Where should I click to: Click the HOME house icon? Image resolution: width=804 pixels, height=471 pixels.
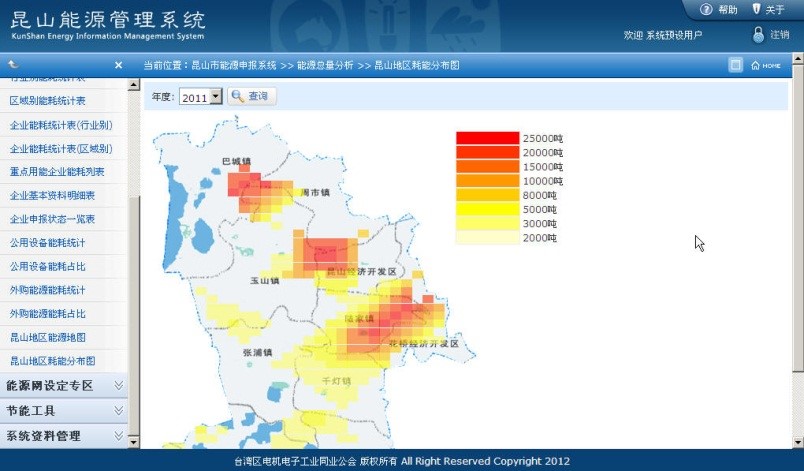pyautogui.click(x=756, y=66)
